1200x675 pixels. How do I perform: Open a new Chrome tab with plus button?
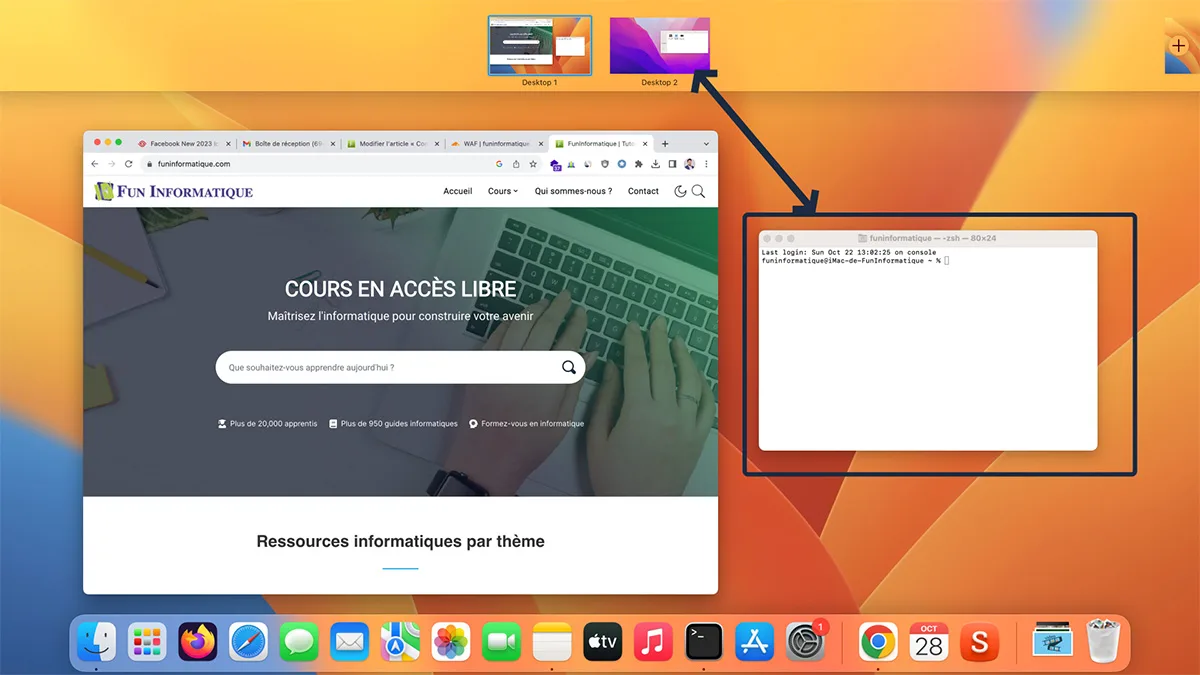(665, 144)
